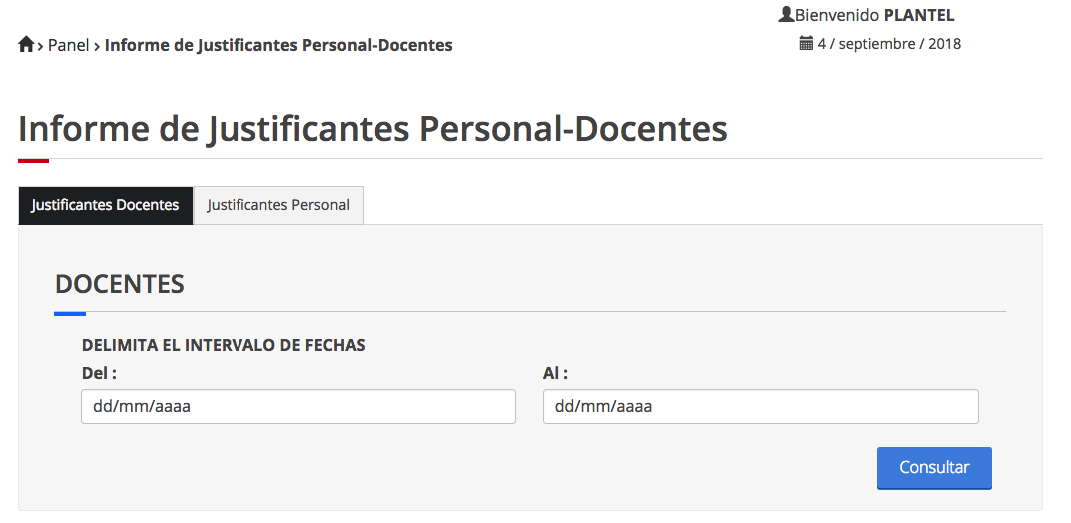Focus the Del start date field

(x=298, y=407)
